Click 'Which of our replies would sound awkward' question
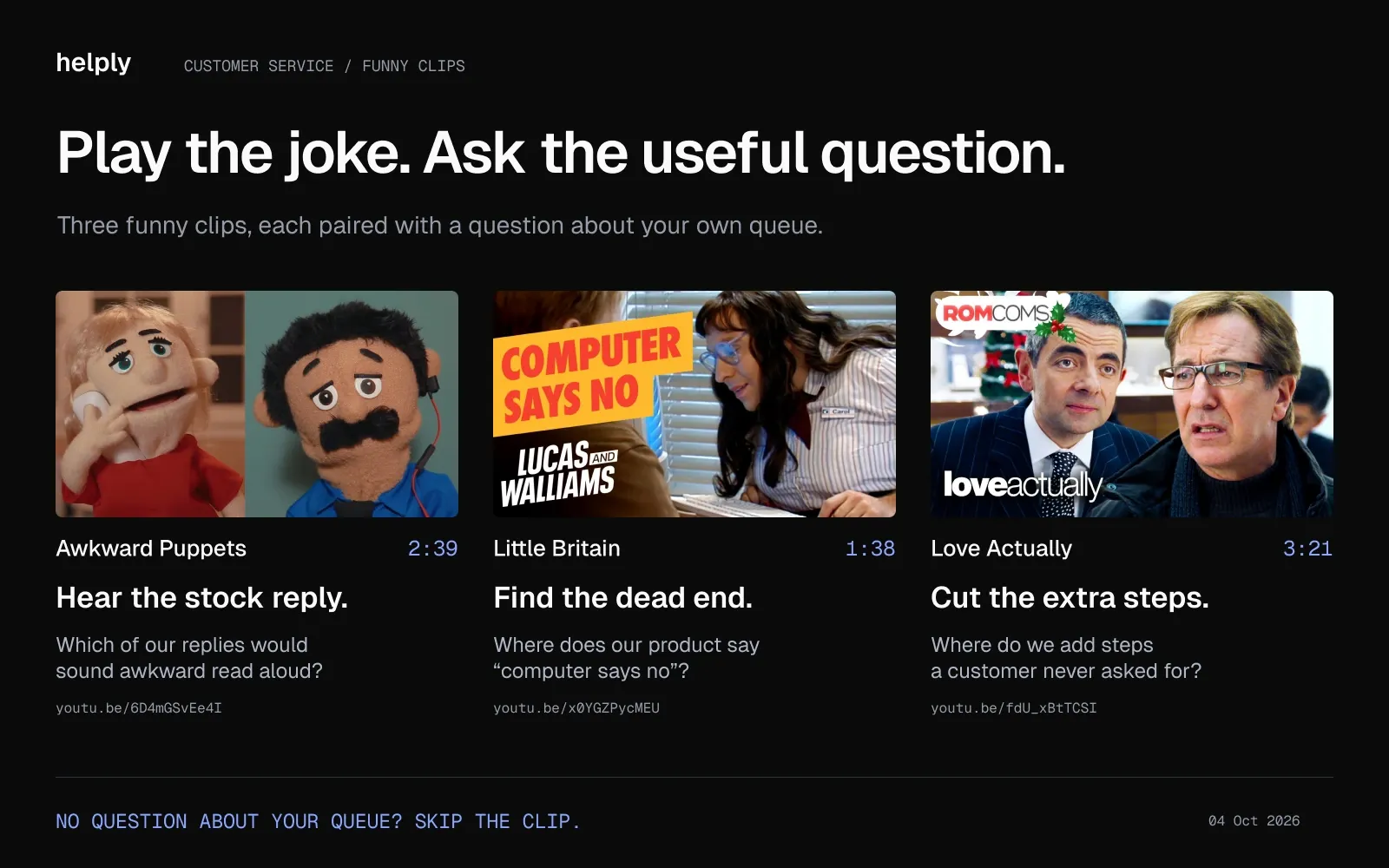The height and width of the screenshot is (868, 1389). [189, 658]
